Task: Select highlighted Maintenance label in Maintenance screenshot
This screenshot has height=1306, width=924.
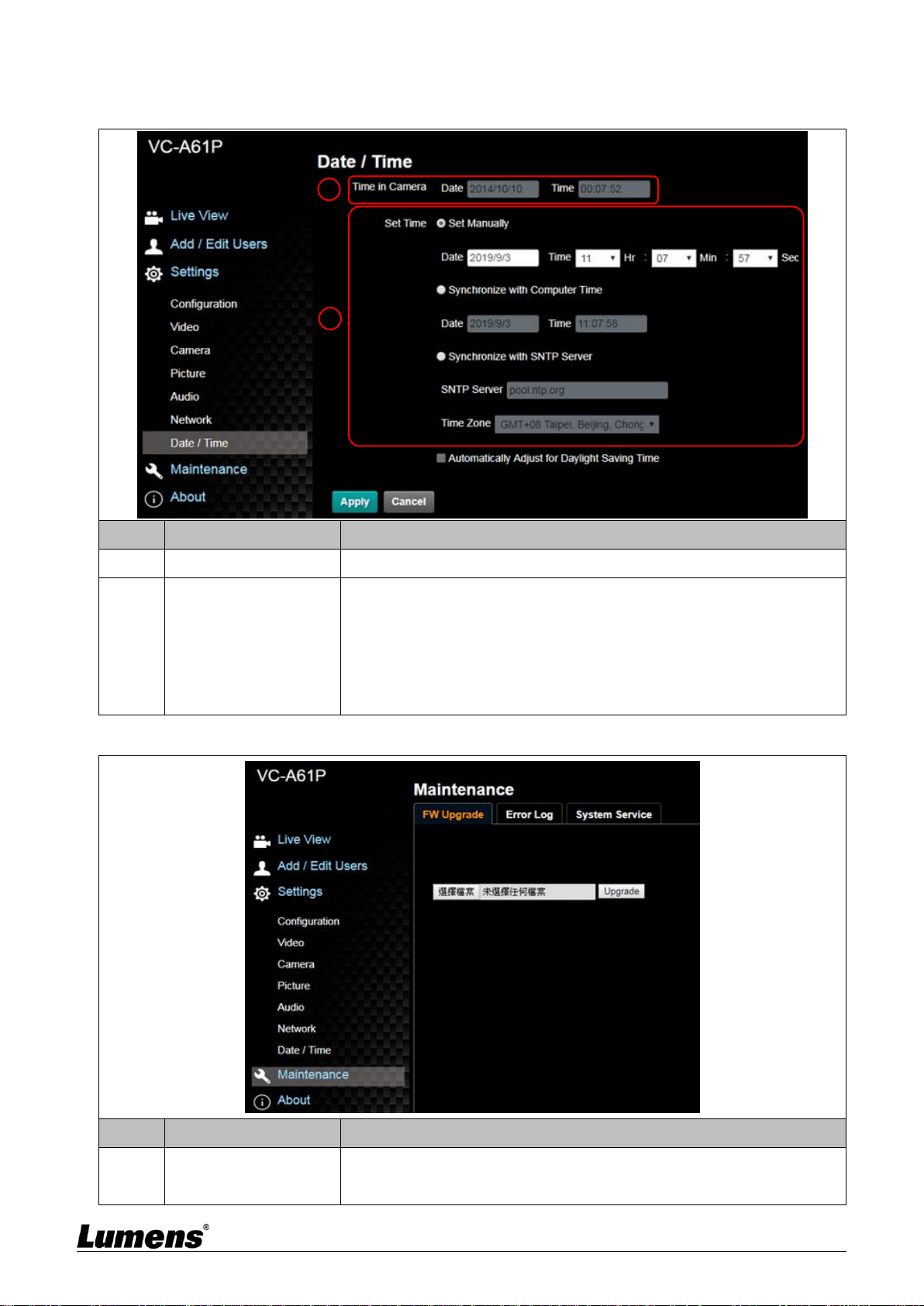Action: point(313,1074)
